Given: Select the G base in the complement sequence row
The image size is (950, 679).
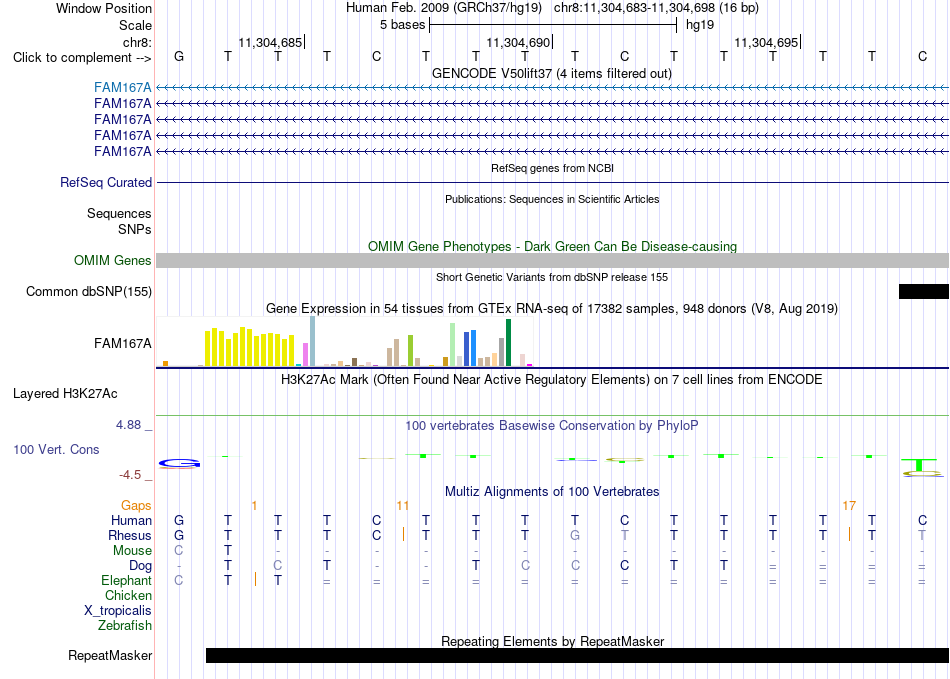Looking at the screenshot, I should tap(179, 56).
